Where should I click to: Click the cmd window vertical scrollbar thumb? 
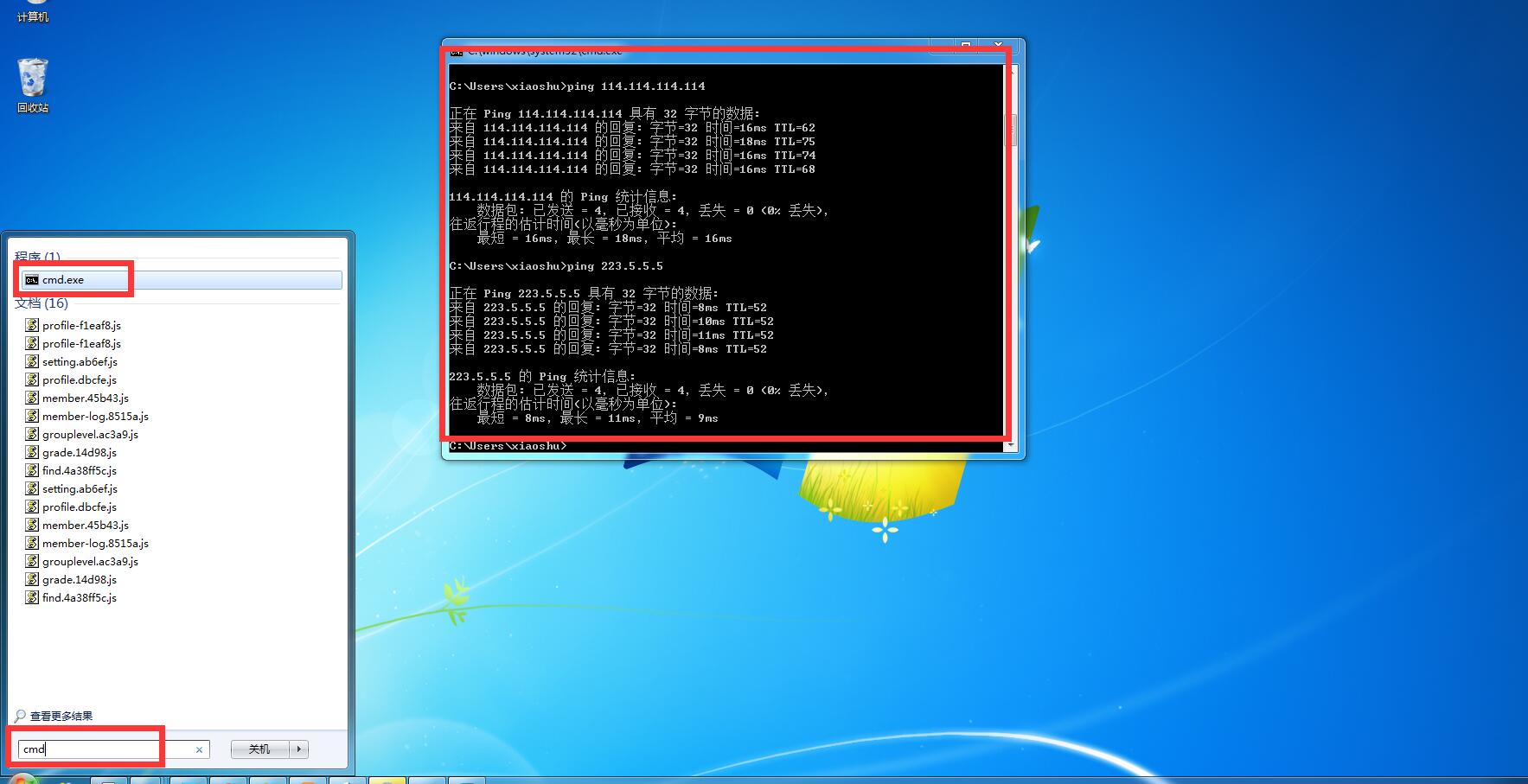pyautogui.click(x=1010, y=130)
